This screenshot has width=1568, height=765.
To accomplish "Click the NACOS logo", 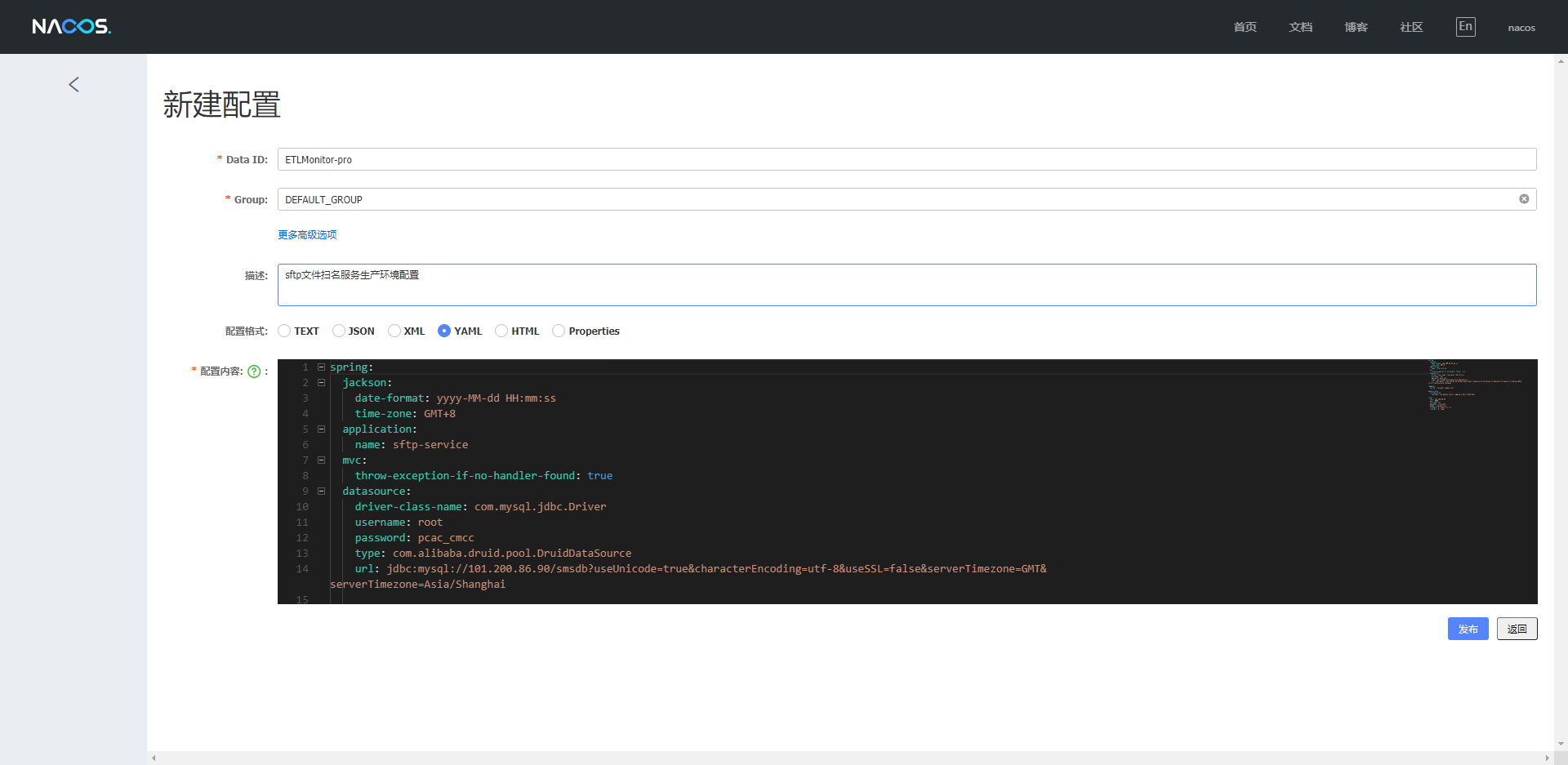I will [x=71, y=27].
